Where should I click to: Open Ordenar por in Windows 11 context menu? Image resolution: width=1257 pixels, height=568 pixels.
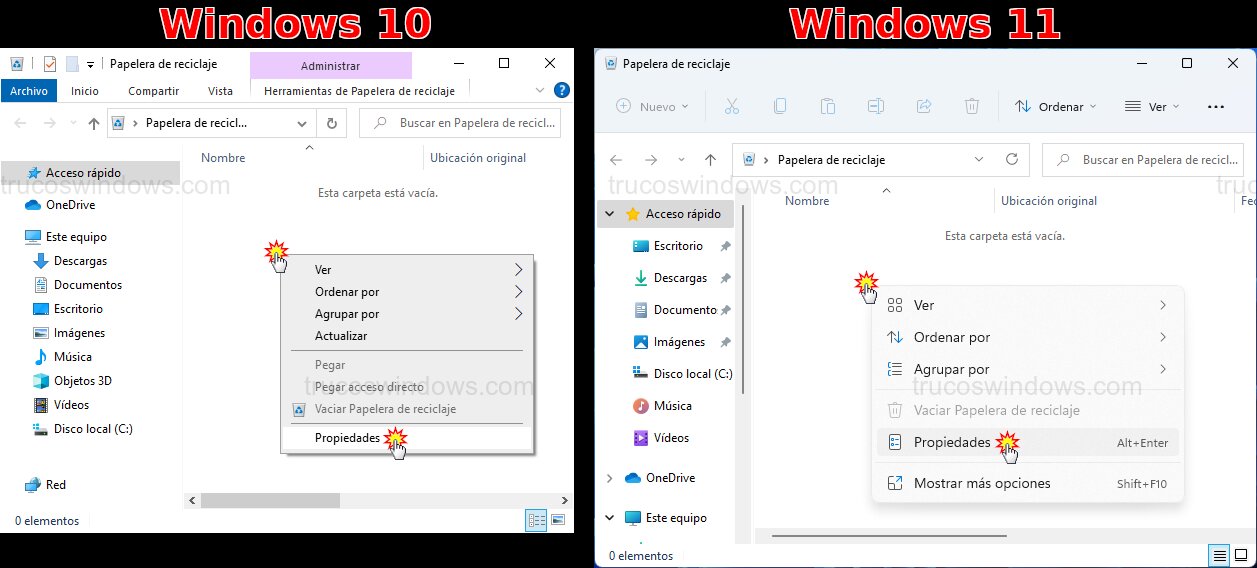click(1028, 337)
